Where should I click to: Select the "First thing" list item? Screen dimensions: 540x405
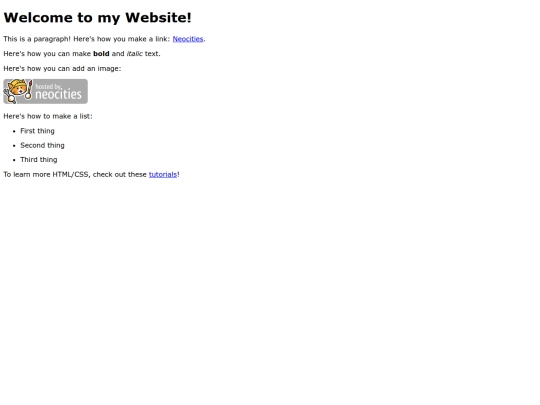pyautogui.click(x=38, y=131)
